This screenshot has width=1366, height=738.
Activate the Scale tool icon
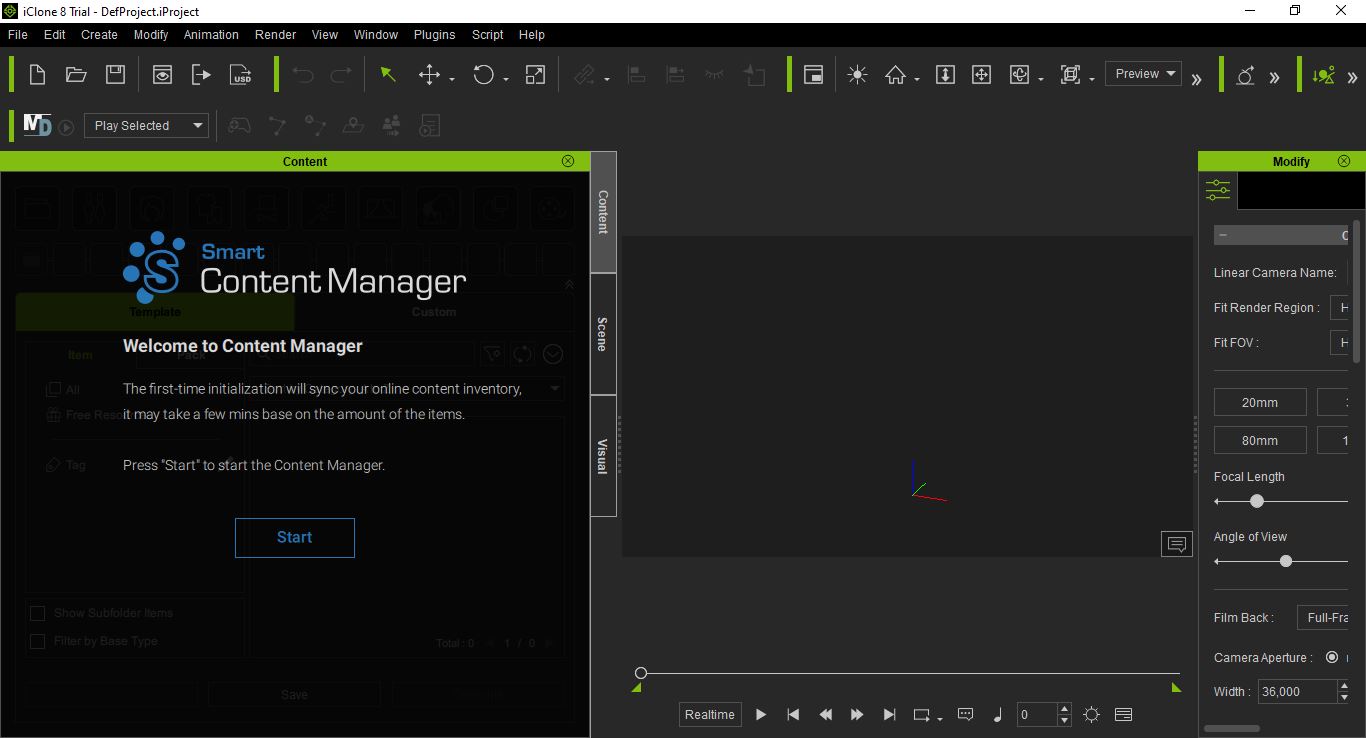coord(535,74)
